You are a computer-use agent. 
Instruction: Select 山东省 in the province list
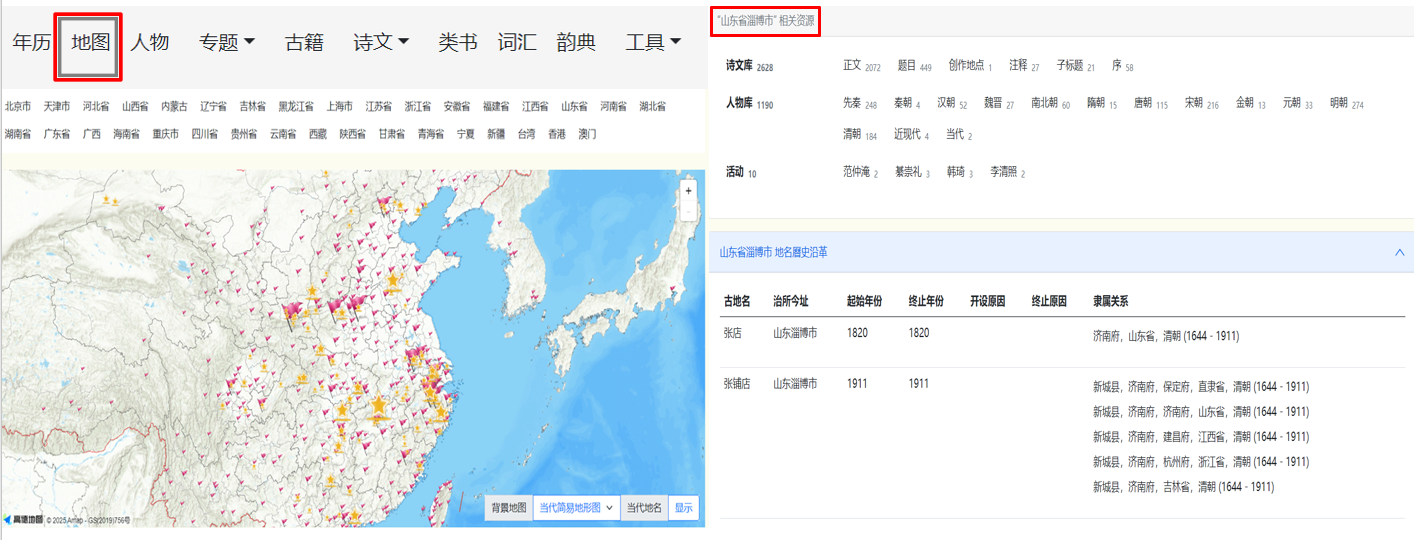[574, 106]
